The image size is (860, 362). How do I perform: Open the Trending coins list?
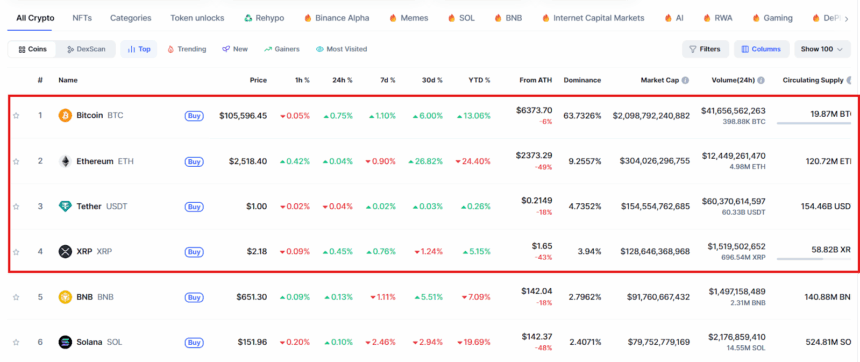point(186,49)
